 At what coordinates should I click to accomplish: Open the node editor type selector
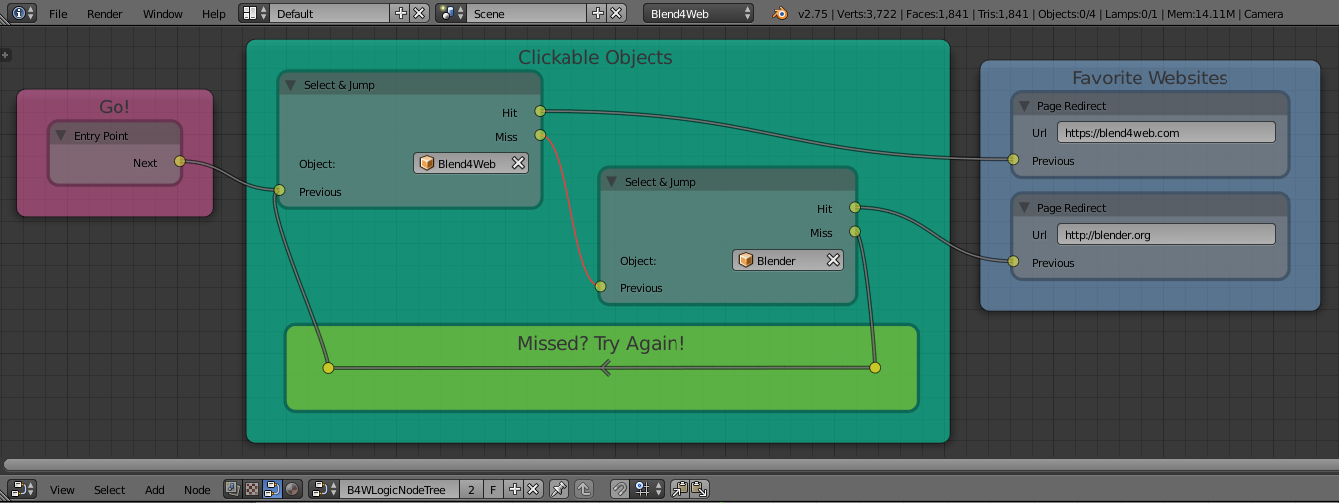(x=23, y=489)
